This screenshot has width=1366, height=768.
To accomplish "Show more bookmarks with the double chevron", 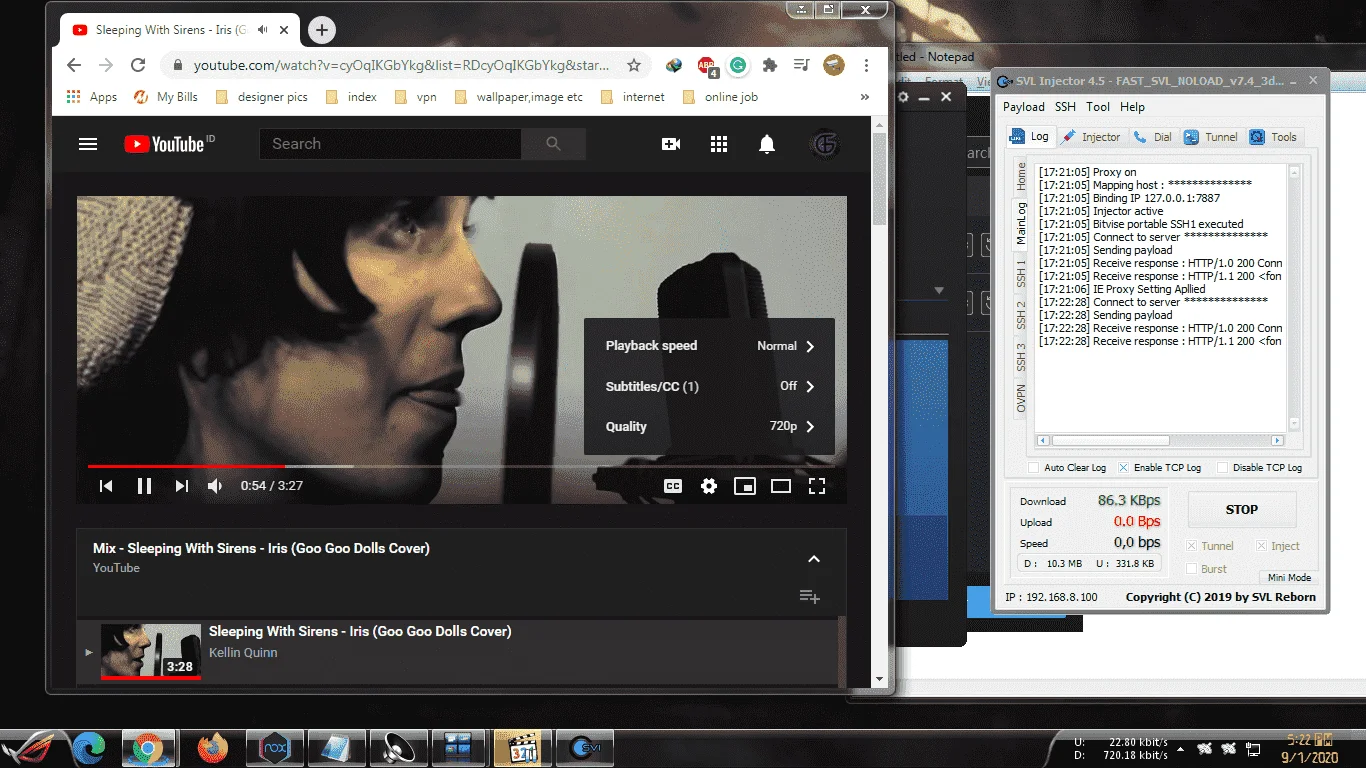I will (x=865, y=97).
